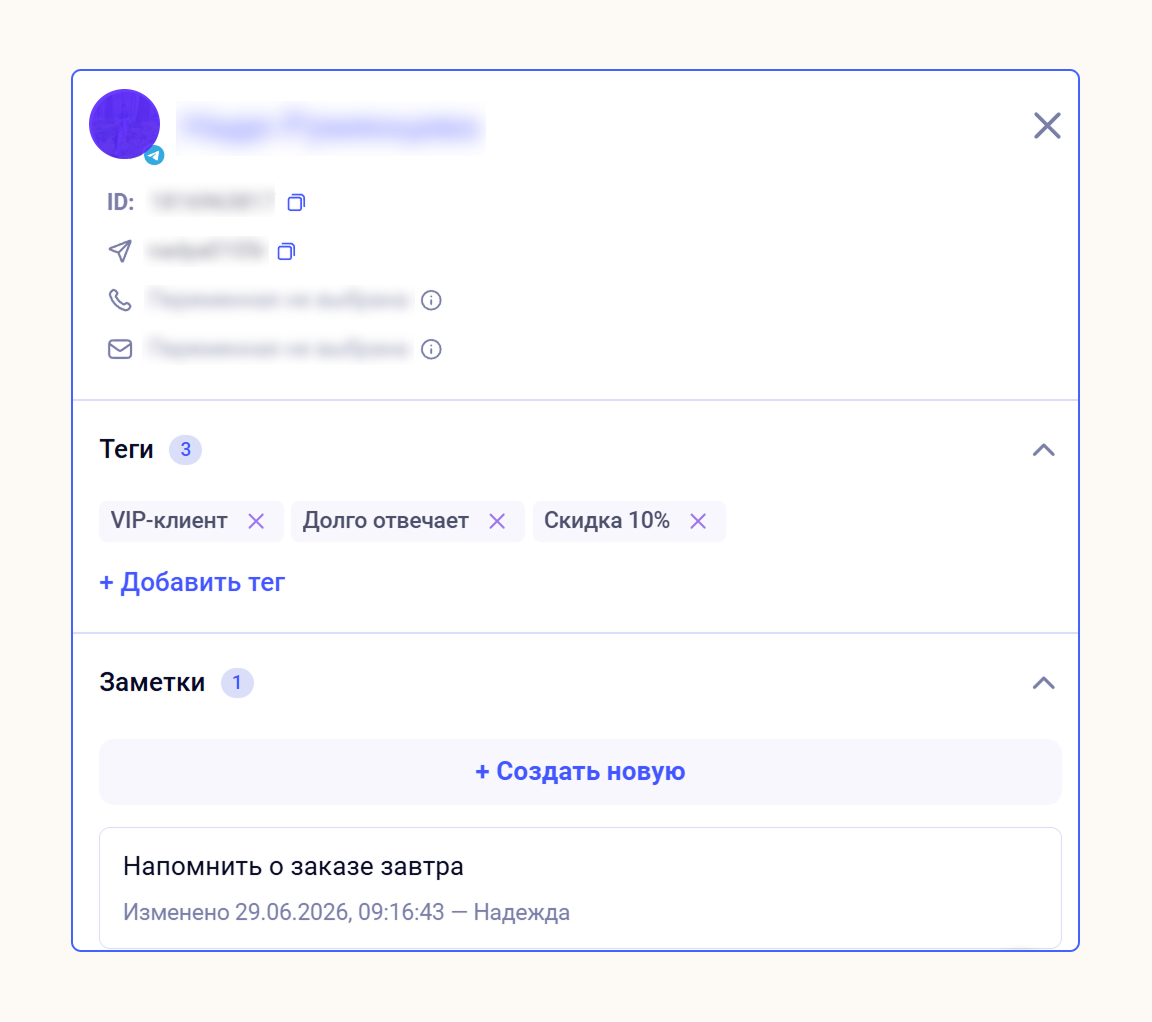Collapse the Теги section

click(1044, 450)
